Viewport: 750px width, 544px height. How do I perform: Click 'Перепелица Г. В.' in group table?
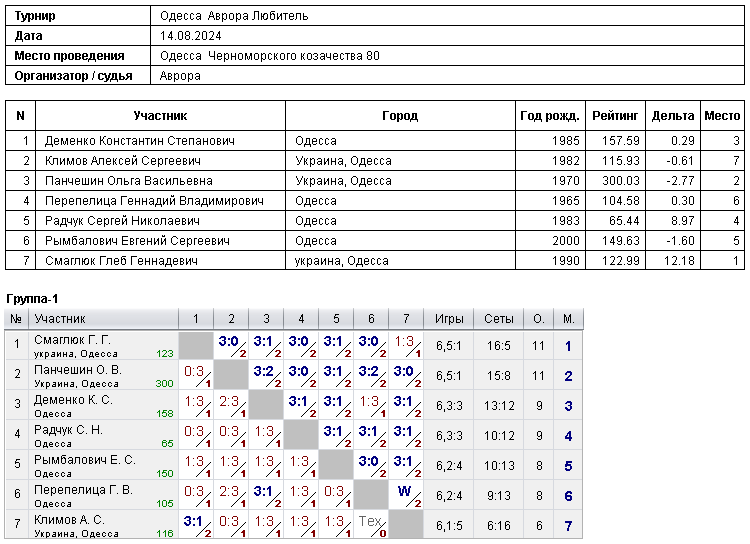click(x=83, y=490)
